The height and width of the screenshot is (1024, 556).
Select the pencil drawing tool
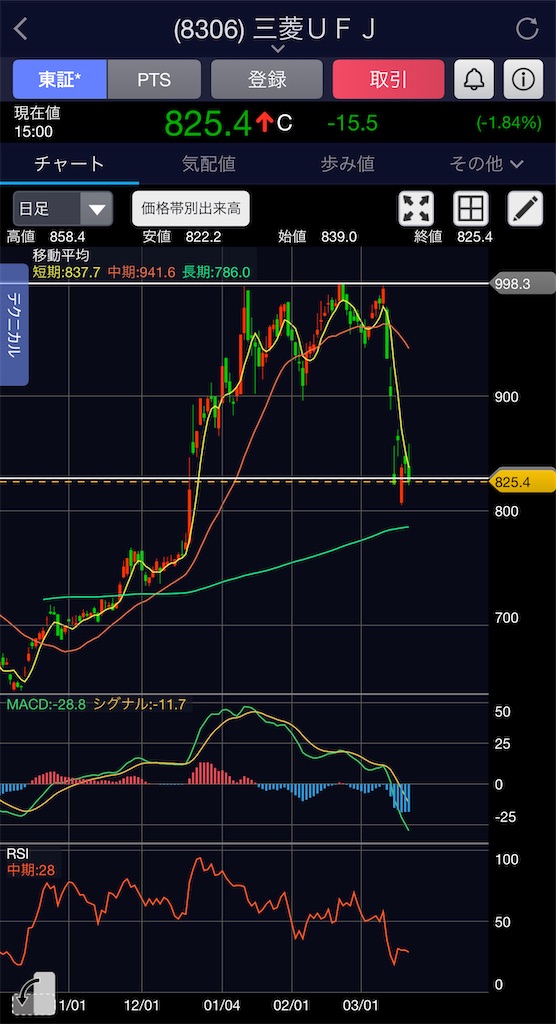pos(525,209)
